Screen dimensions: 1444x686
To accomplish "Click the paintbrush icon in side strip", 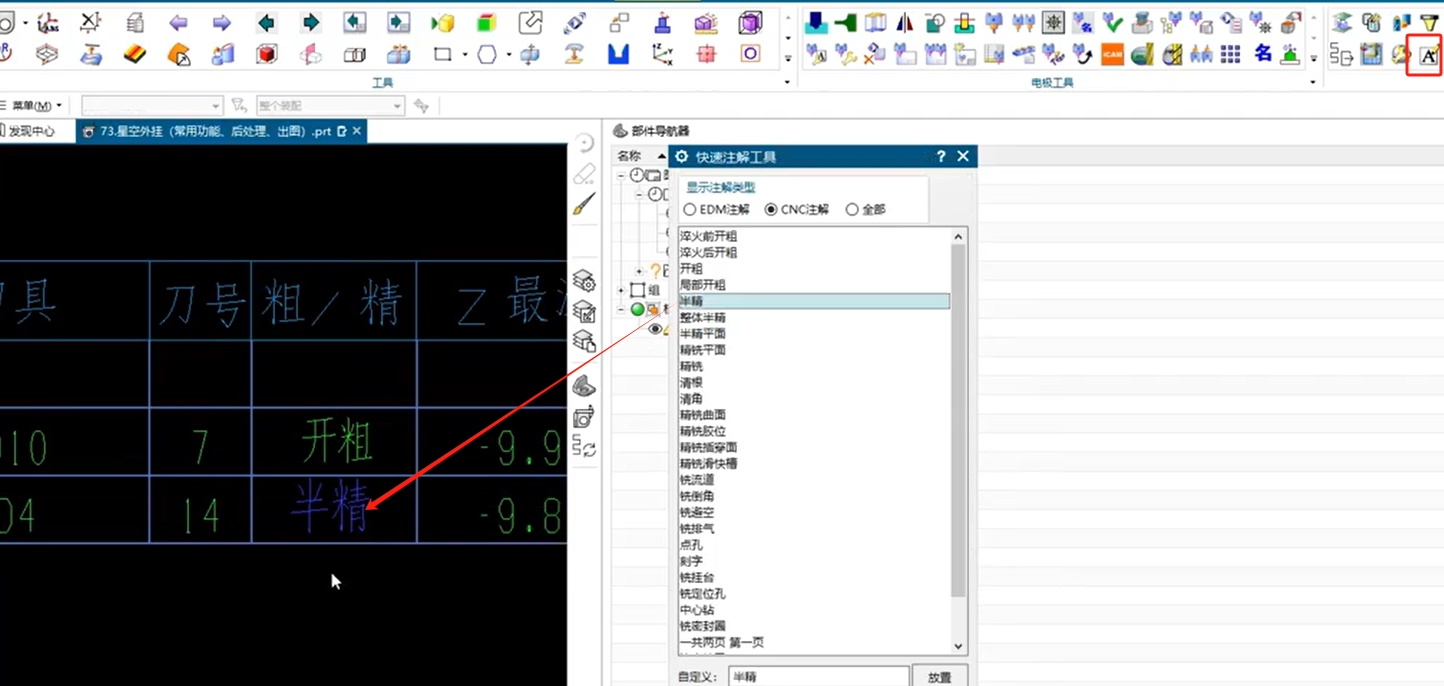I will pos(585,205).
